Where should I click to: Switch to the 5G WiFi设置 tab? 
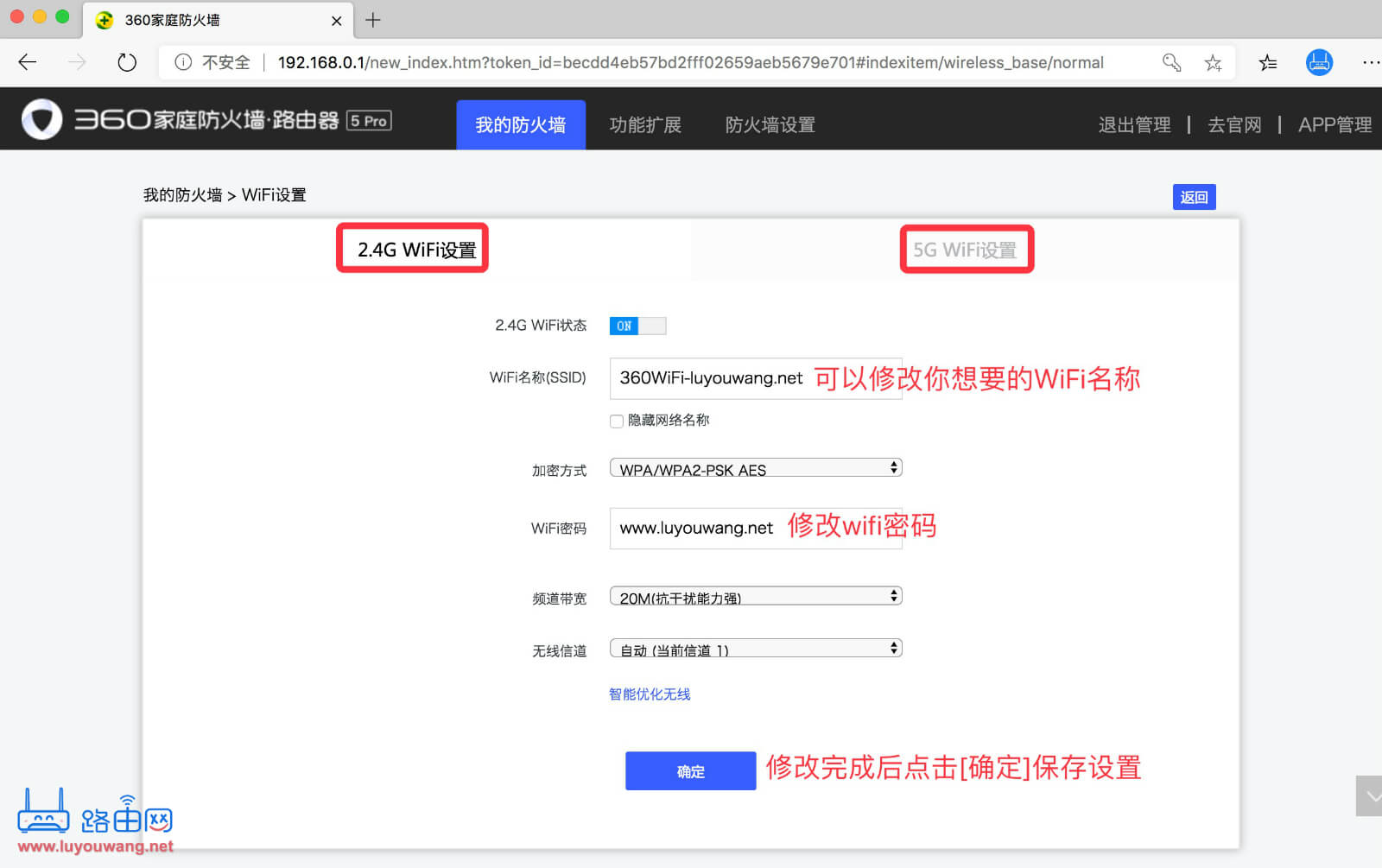pos(966,249)
